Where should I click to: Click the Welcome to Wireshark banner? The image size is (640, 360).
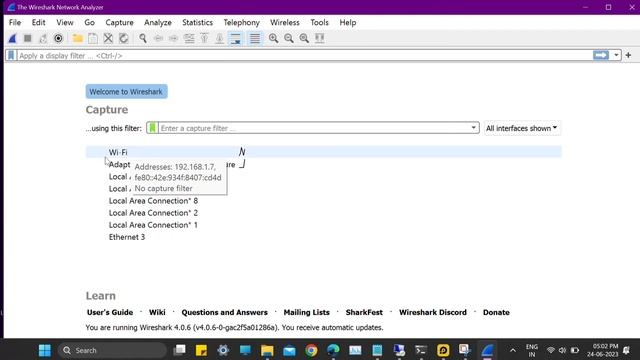pyautogui.click(x=126, y=91)
